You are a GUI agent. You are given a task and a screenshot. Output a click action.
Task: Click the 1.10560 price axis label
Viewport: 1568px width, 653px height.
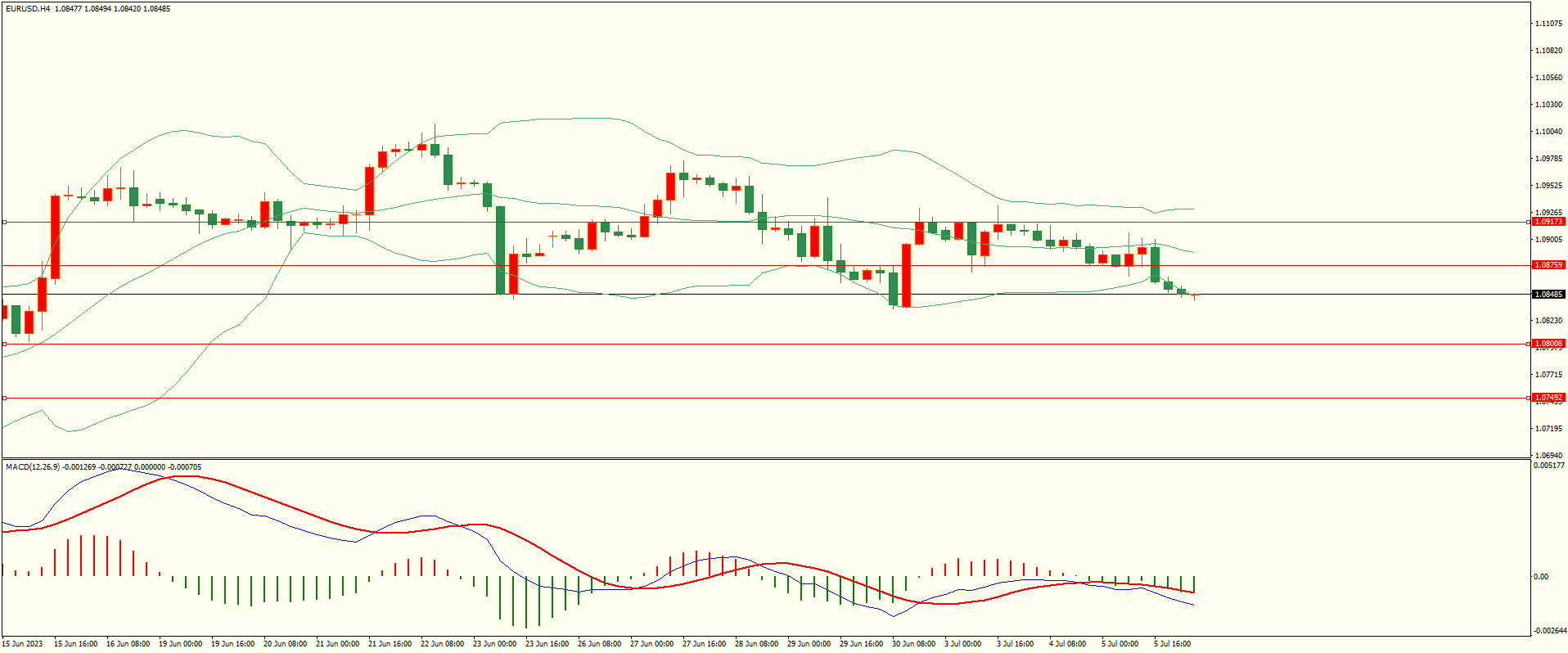point(1548,78)
